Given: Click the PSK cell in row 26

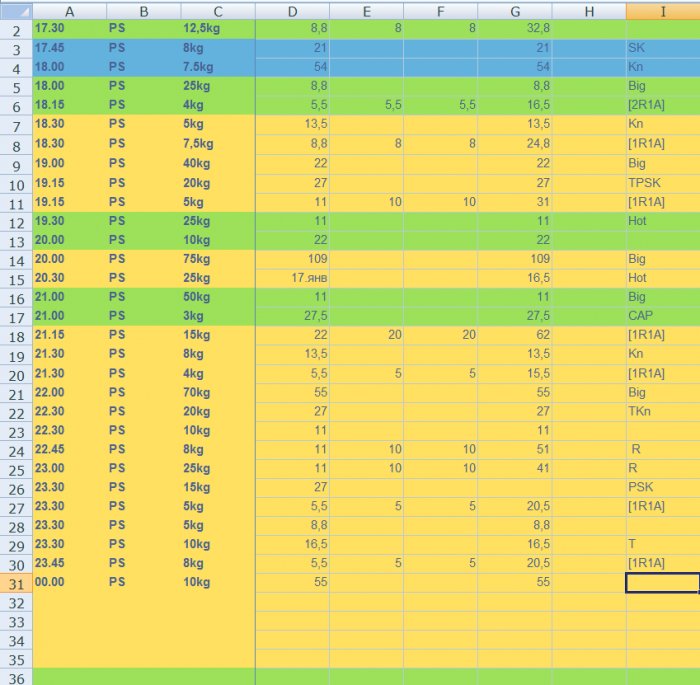Looking at the screenshot, I should click(x=663, y=487).
